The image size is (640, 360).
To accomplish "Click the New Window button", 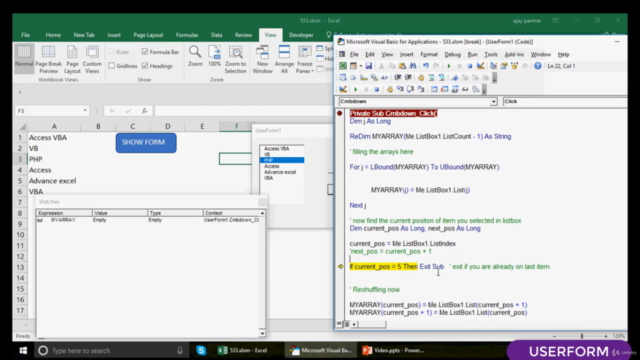I will pos(262,59).
